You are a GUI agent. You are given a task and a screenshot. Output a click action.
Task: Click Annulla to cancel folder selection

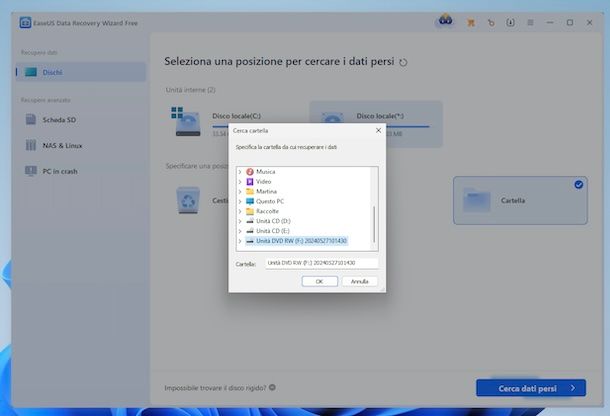359,281
